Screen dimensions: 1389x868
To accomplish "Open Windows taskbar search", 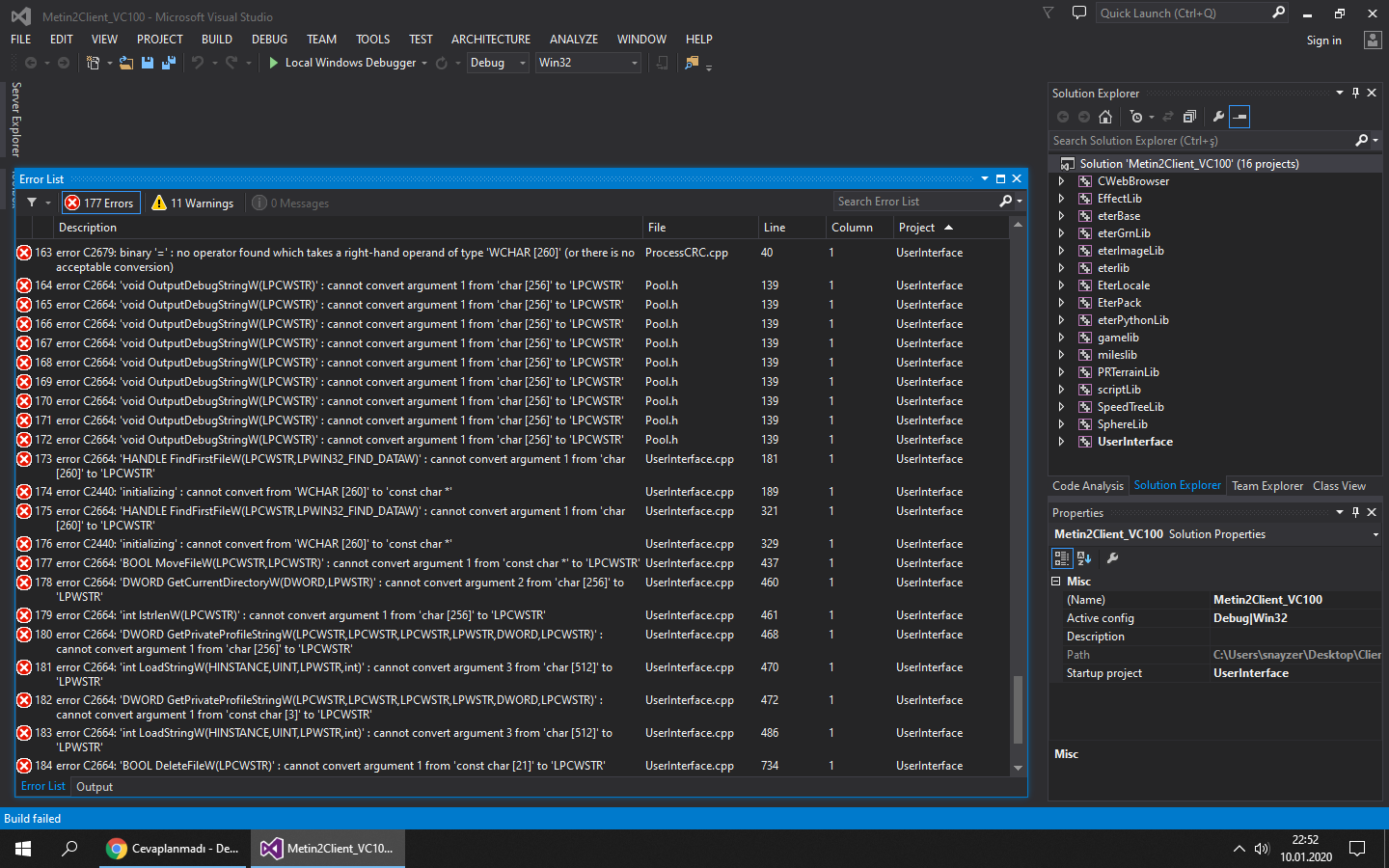I will 69,849.
